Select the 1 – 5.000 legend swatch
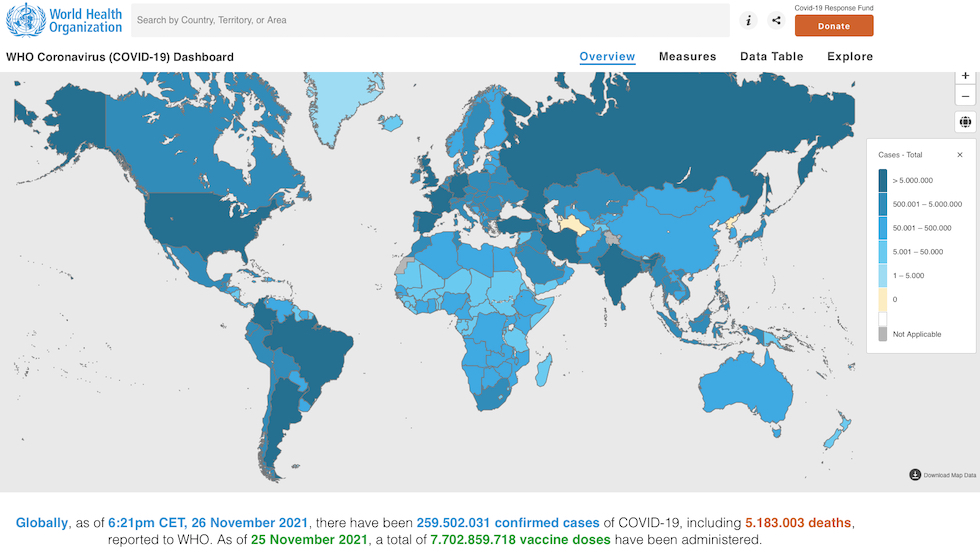Image resolution: width=980 pixels, height=558 pixels. [882, 276]
